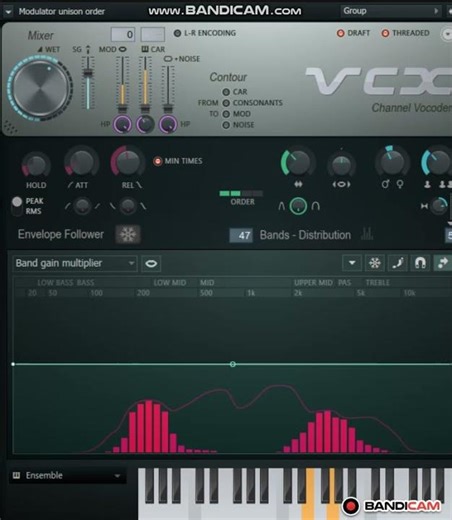Open the envelope options down-arrow menu
This screenshot has width=452, height=520.
tap(352, 263)
